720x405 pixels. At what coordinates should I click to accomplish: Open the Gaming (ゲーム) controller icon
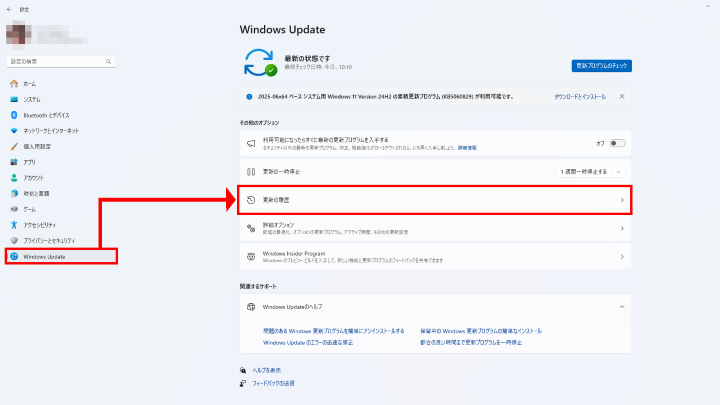click(14, 209)
